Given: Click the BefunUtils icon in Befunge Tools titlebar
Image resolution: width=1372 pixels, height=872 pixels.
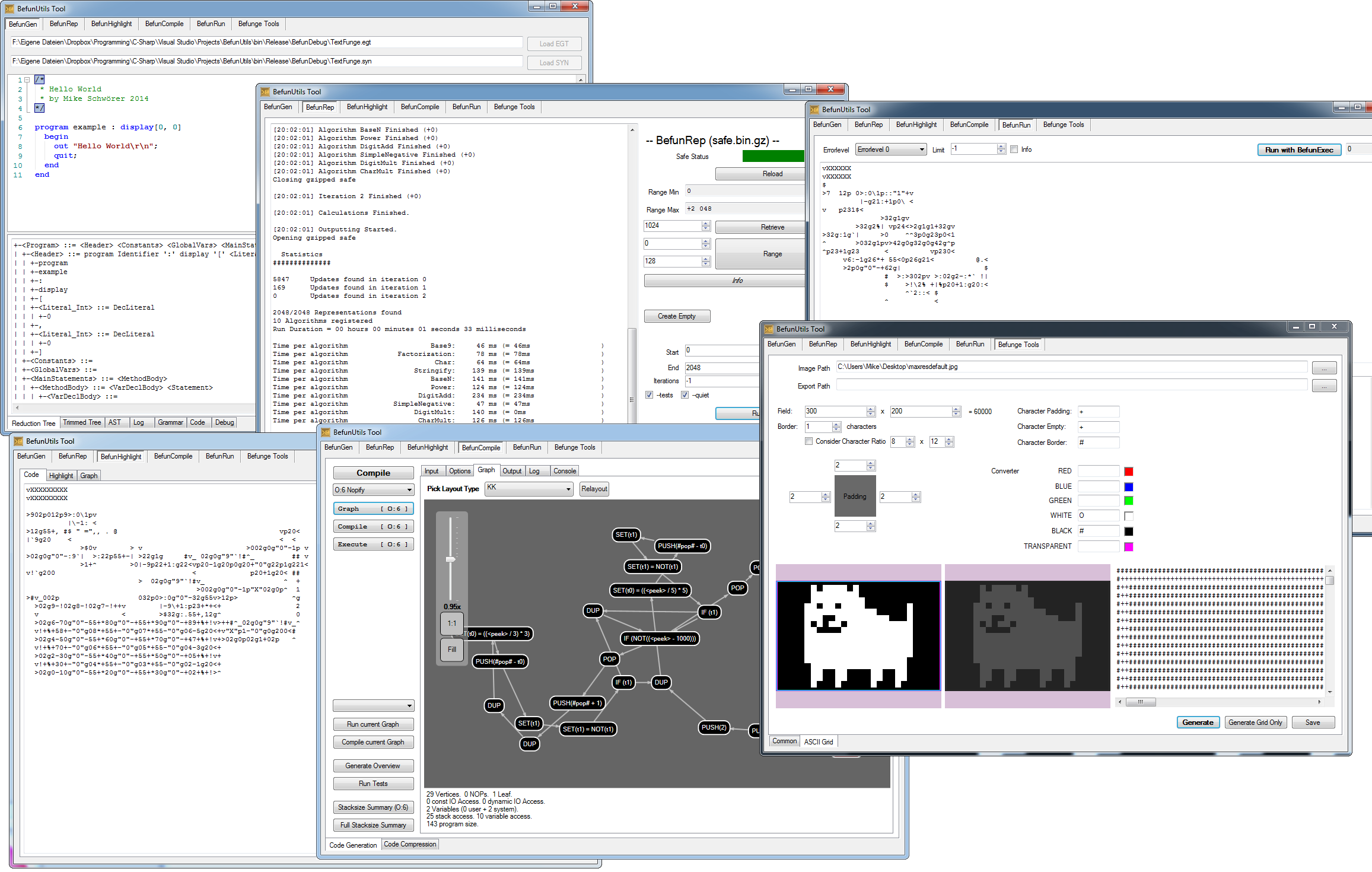Looking at the screenshot, I should [769, 329].
